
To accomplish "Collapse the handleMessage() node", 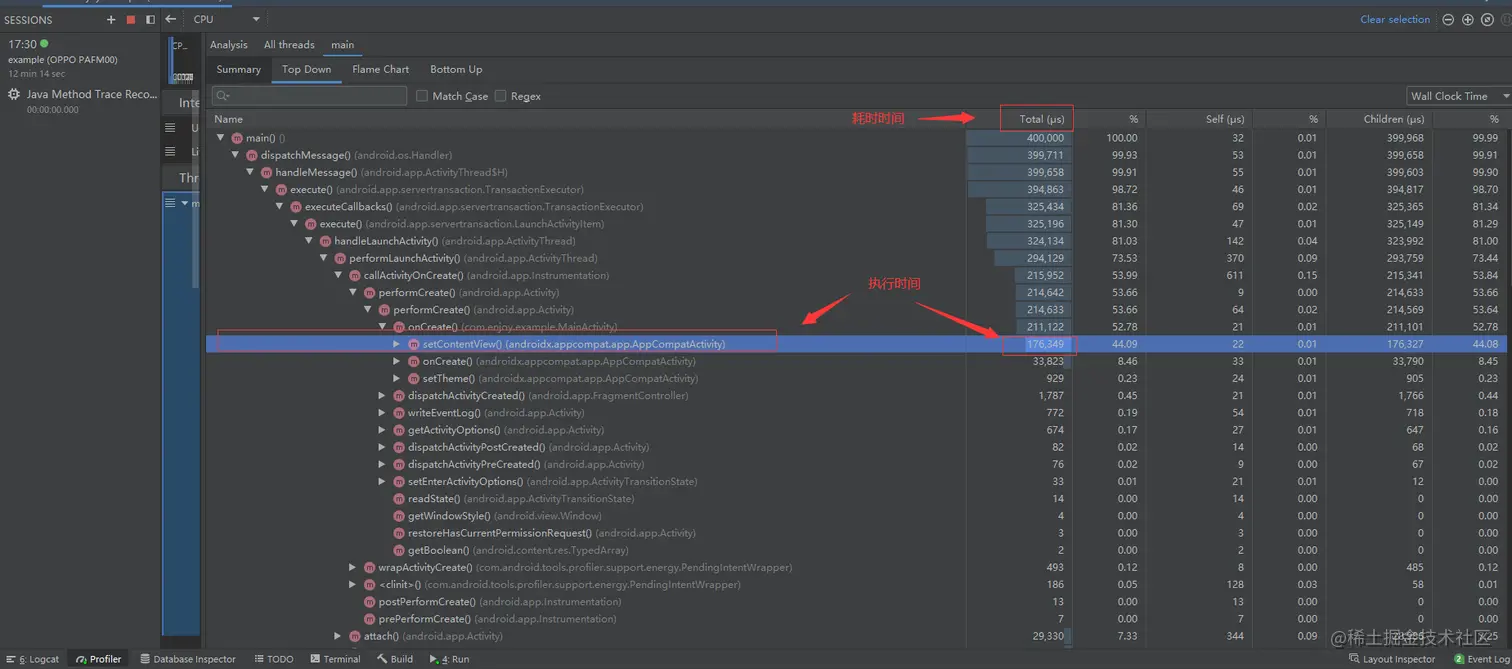I will pyautogui.click(x=251, y=172).
